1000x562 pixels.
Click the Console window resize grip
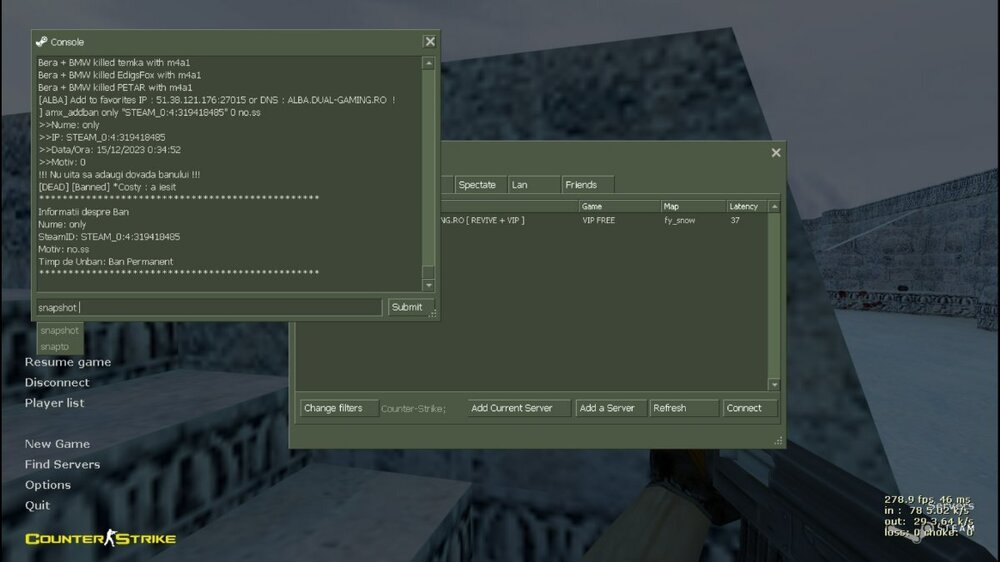(433, 314)
